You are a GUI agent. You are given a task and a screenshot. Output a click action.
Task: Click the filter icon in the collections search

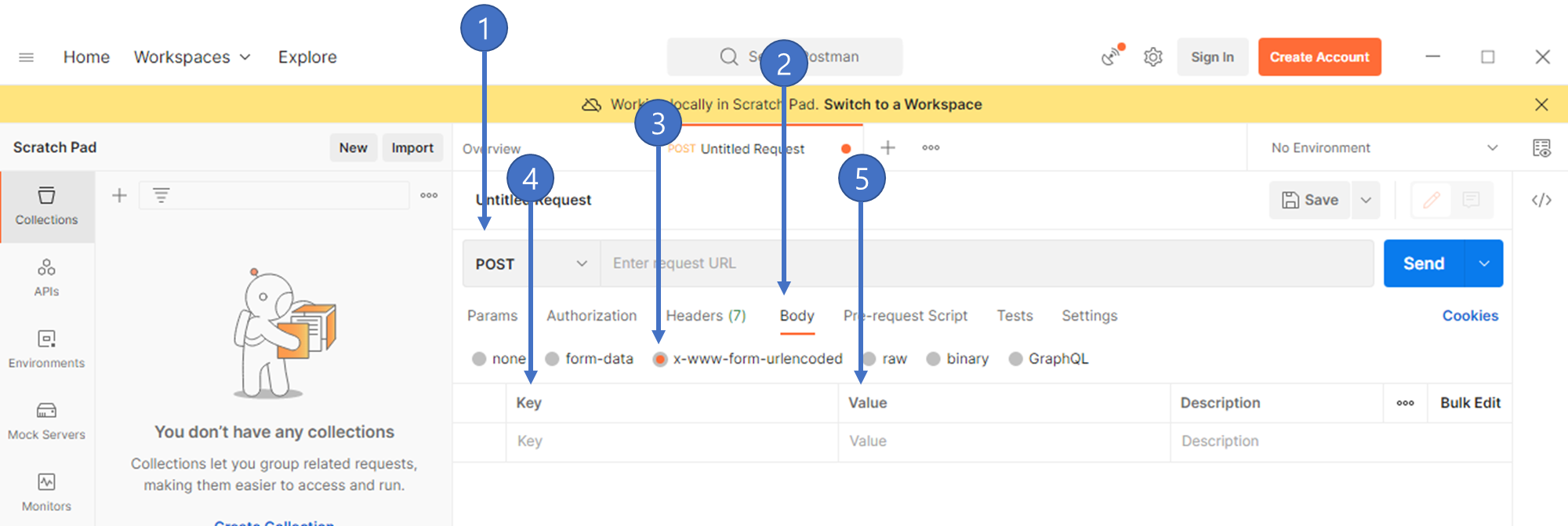click(161, 195)
